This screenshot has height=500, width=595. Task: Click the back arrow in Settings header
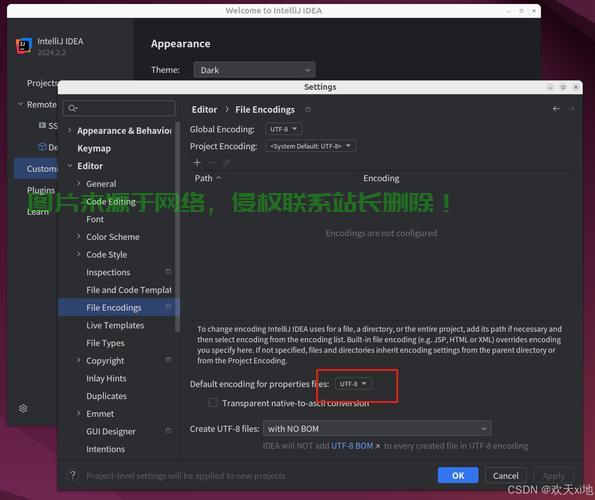coord(556,109)
